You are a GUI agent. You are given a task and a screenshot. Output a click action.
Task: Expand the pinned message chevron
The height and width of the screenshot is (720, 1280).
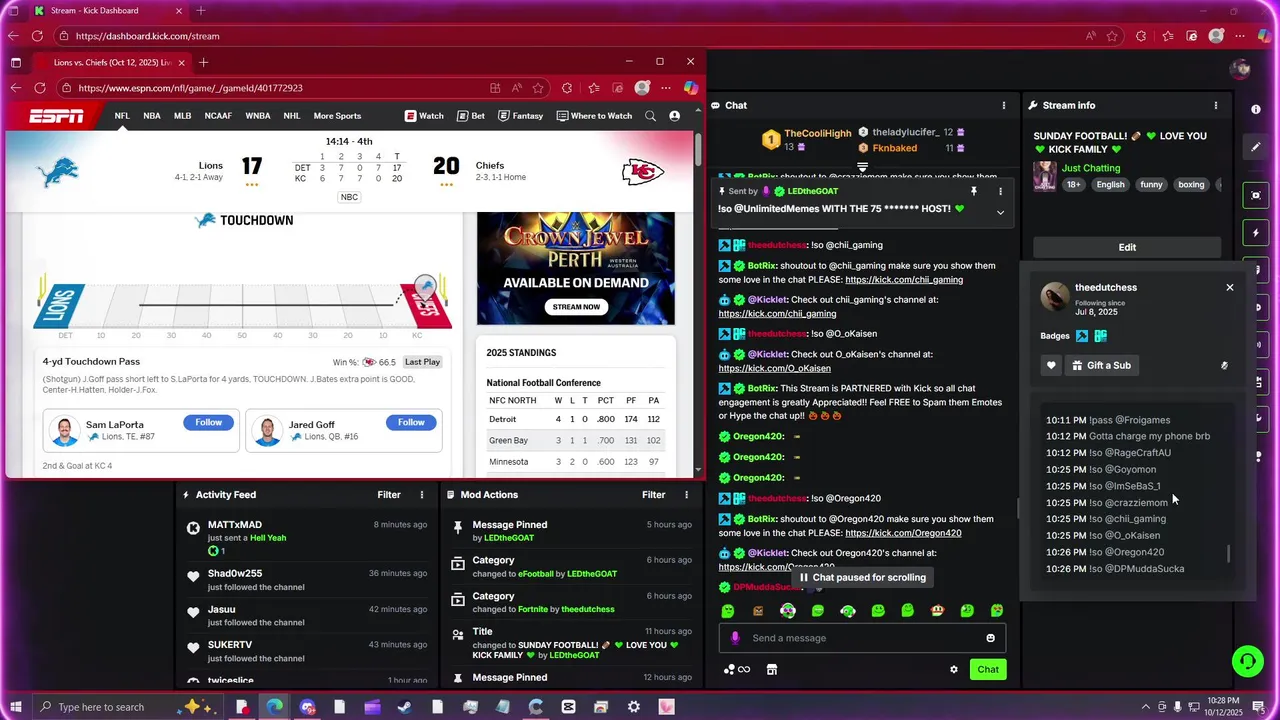(x=1000, y=212)
